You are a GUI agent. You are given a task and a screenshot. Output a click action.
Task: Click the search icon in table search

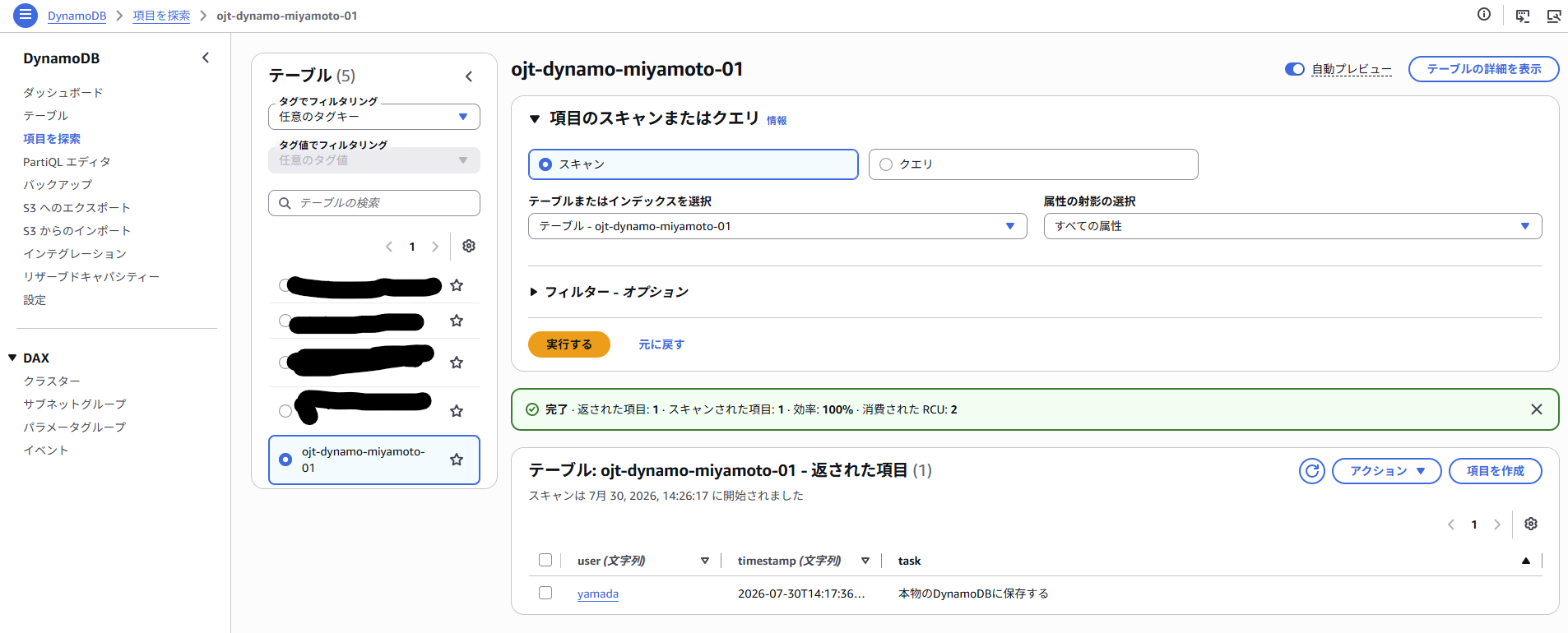[285, 203]
